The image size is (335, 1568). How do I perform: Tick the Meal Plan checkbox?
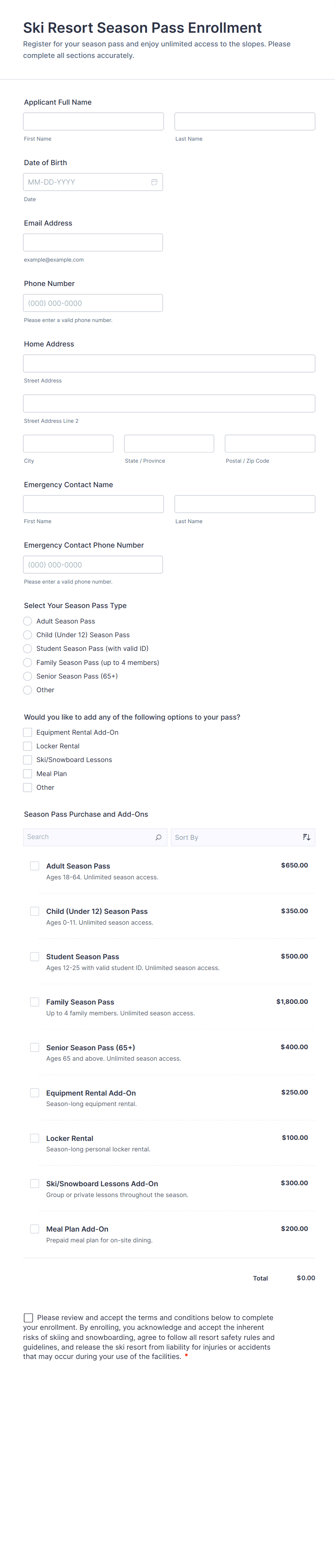(x=27, y=773)
